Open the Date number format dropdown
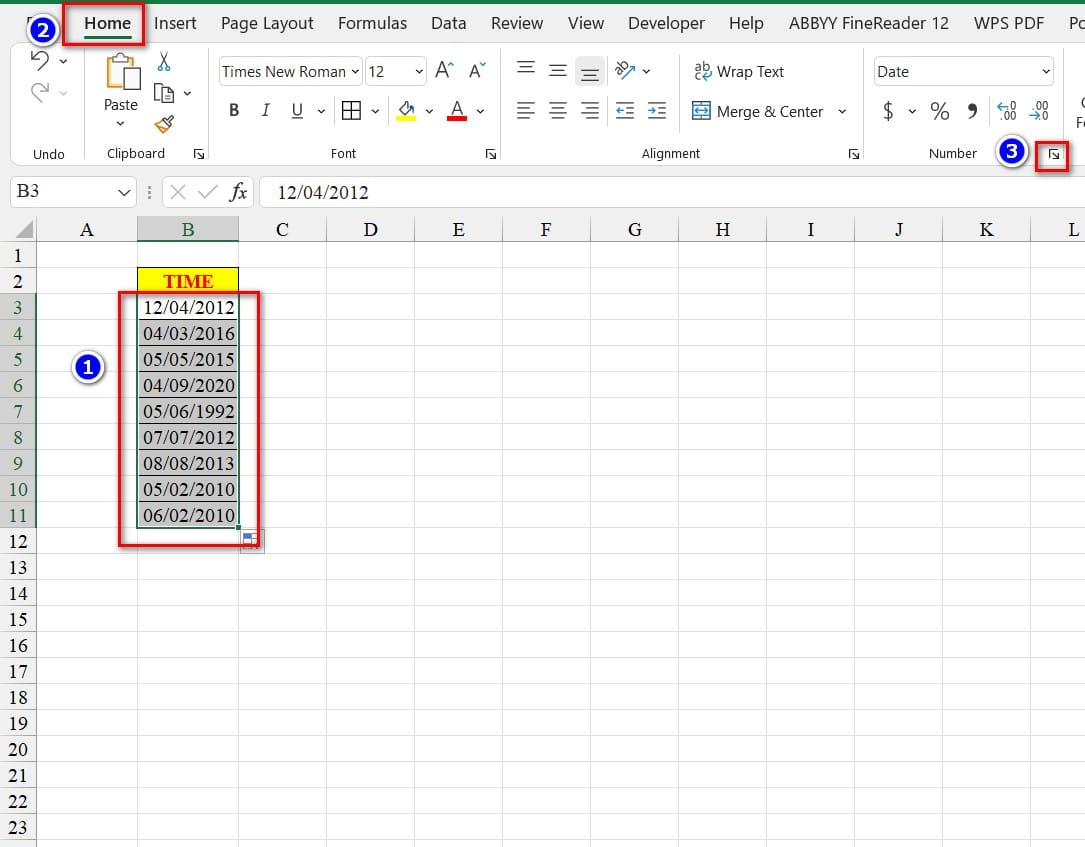 click(1046, 71)
